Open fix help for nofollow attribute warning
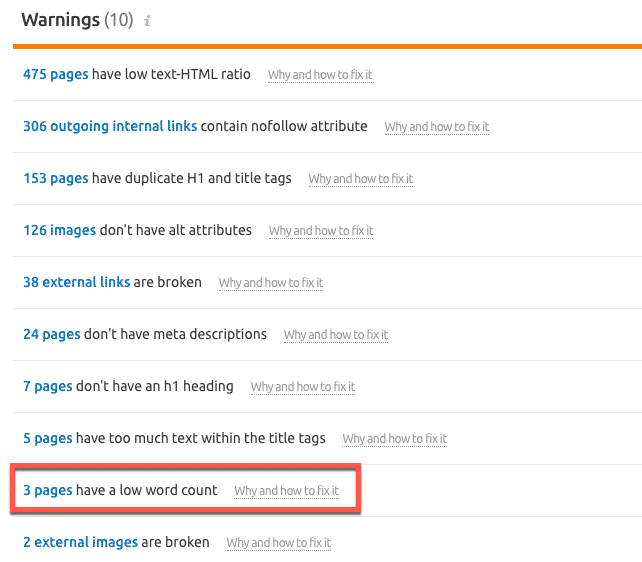642x562 pixels. pos(436,127)
